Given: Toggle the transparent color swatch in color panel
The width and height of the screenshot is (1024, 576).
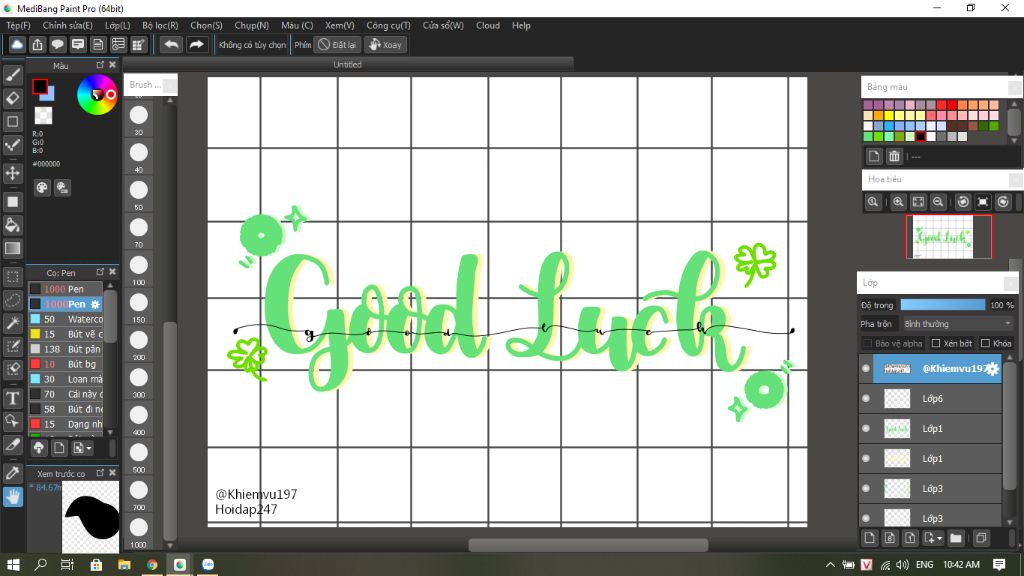Looking at the screenshot, I should (43, 116).
